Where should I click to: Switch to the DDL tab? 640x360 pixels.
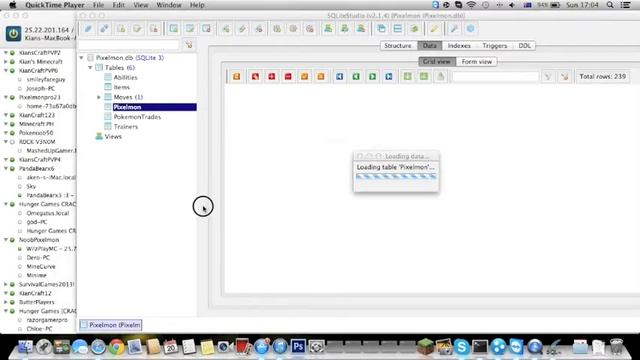[x=524, y=46]
